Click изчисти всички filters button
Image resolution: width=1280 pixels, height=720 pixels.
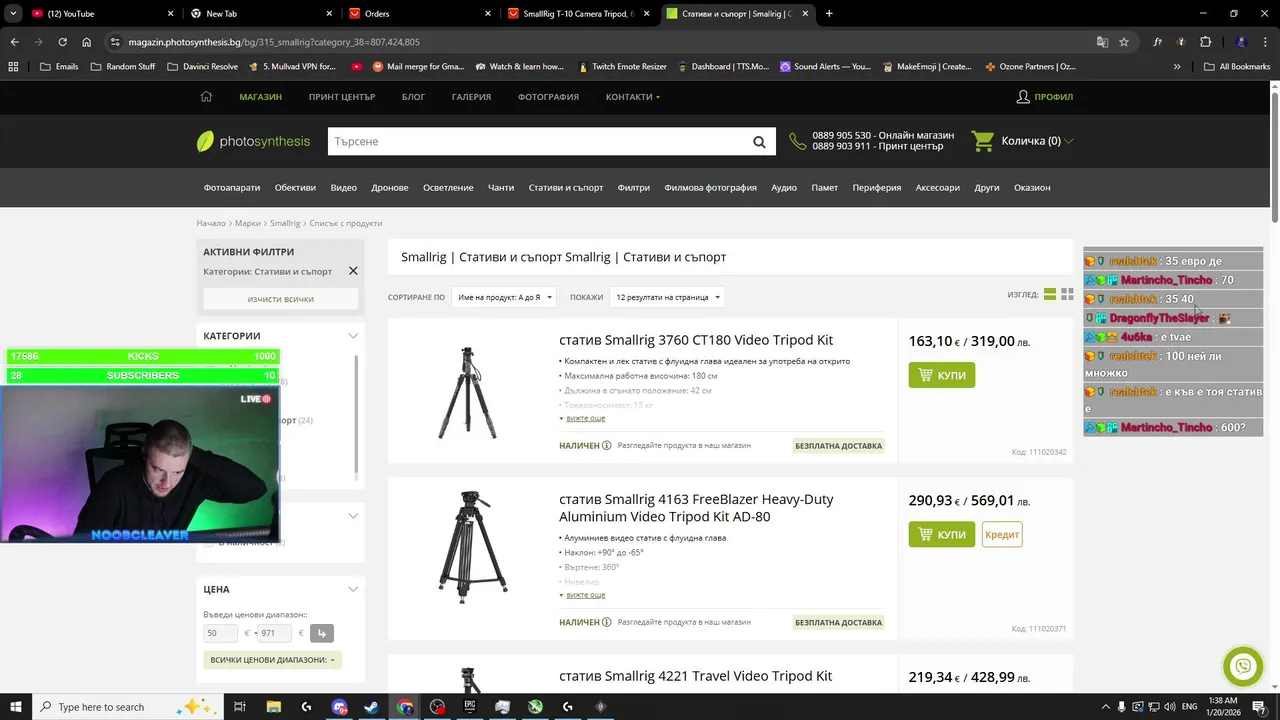[281, 299]
